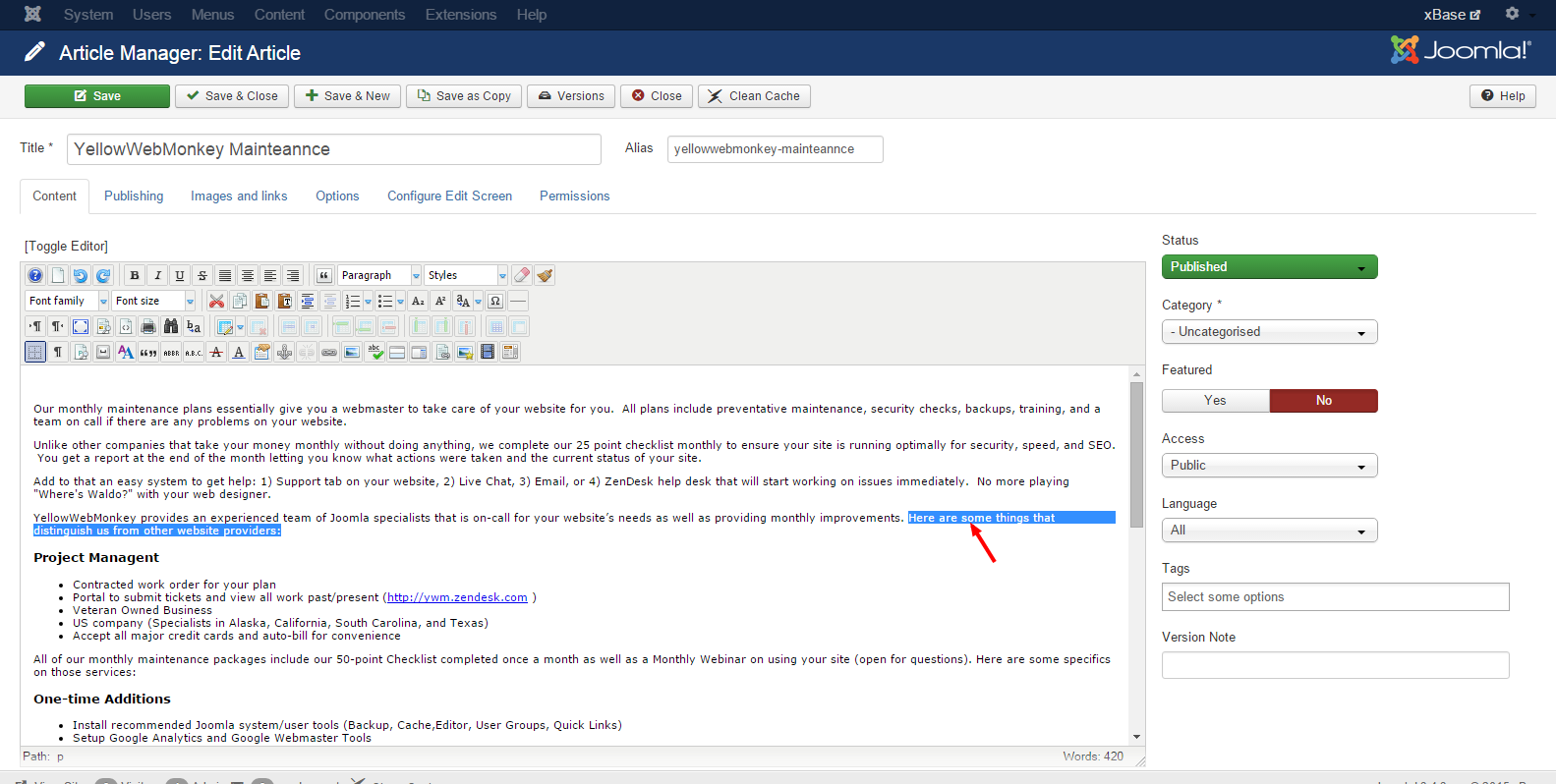The height and width of the screenshot is (784, 1556).
Task: Click the [Toggle Editor] link
Action: pyautogui.click(x=67, y=246)
